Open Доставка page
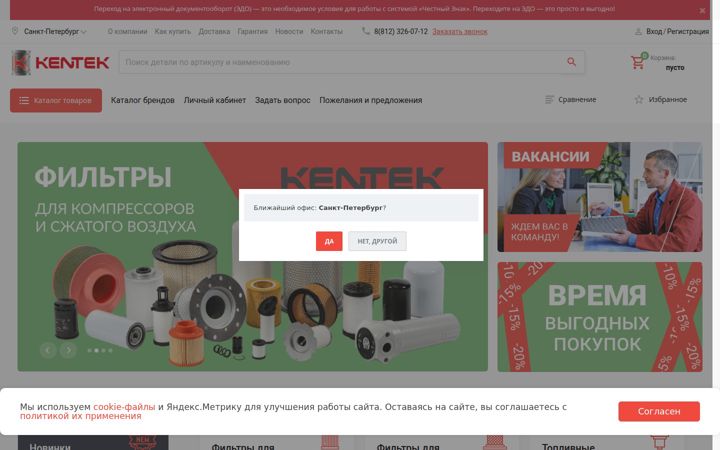720x450 pixels. pos(214,32)
